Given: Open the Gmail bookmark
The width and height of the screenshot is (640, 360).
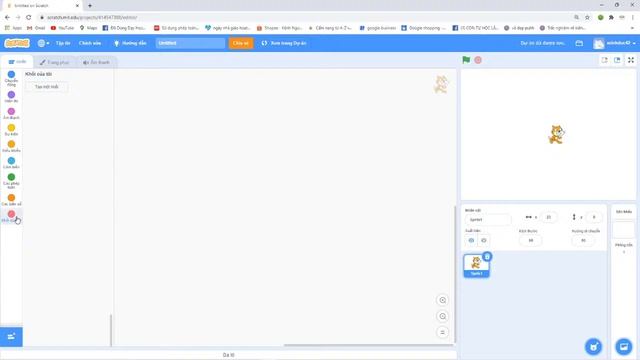Looking at the screenshot, I should click(x=36, y=28).
